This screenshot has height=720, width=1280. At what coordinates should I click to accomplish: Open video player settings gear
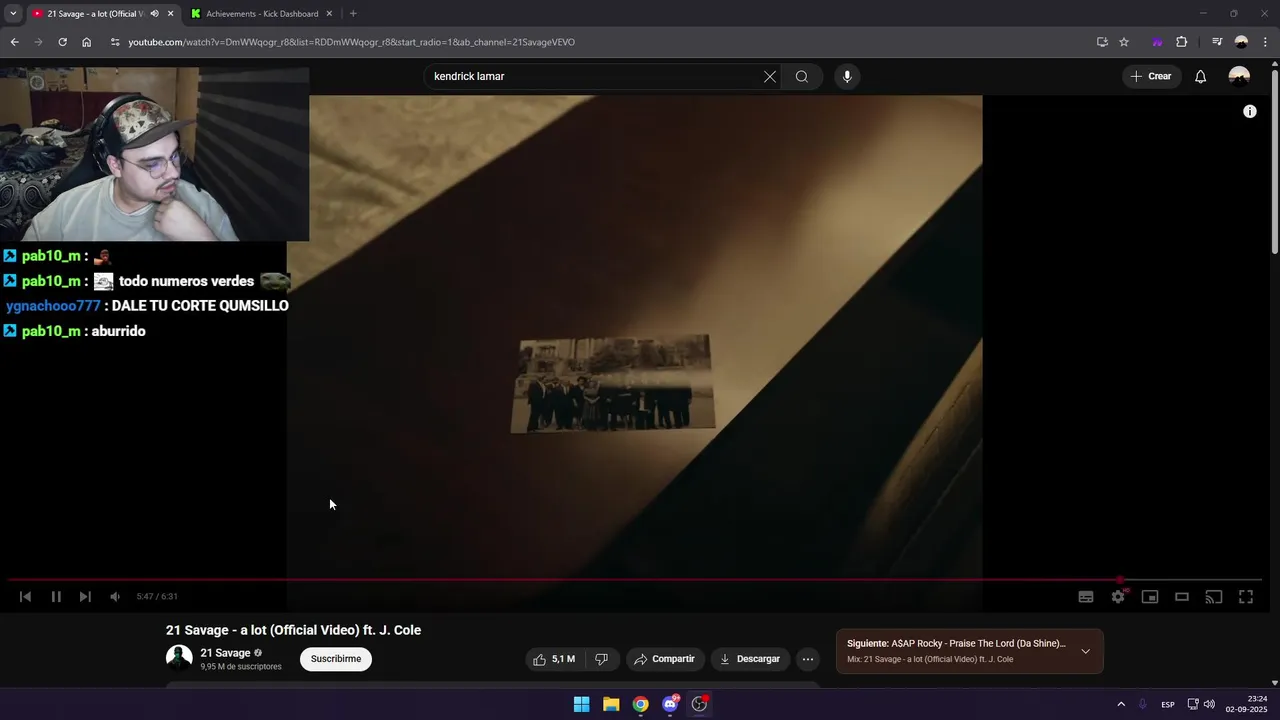tap(1118, 597)
